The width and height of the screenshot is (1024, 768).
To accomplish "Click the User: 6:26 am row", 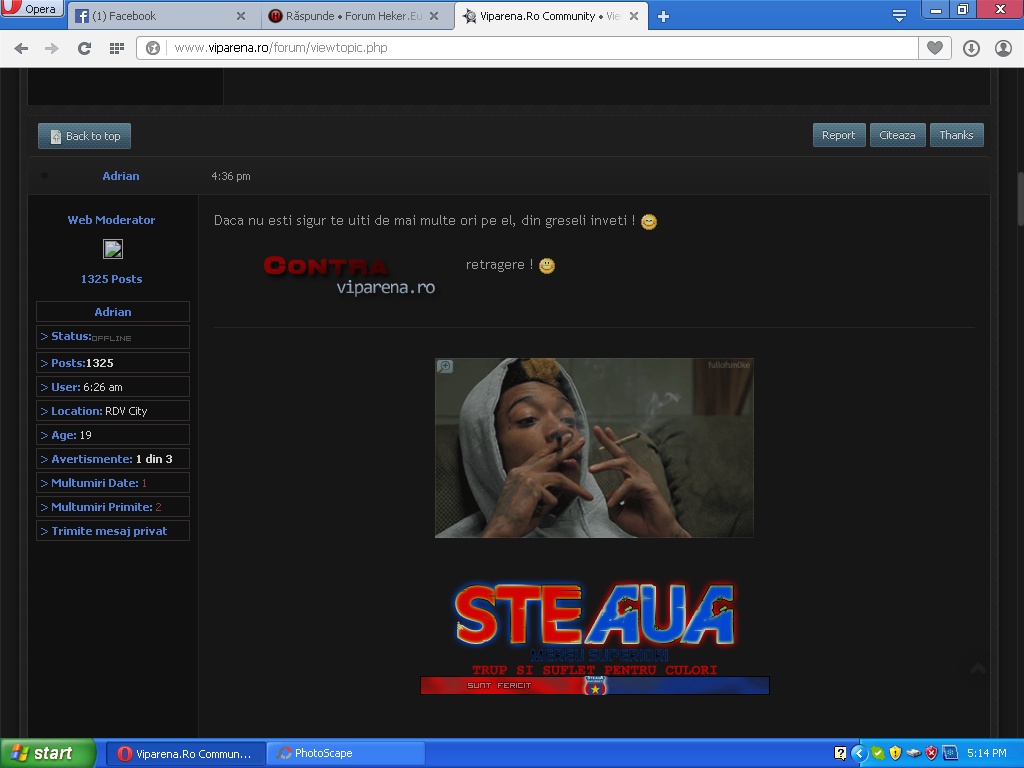I will point(113,387).
